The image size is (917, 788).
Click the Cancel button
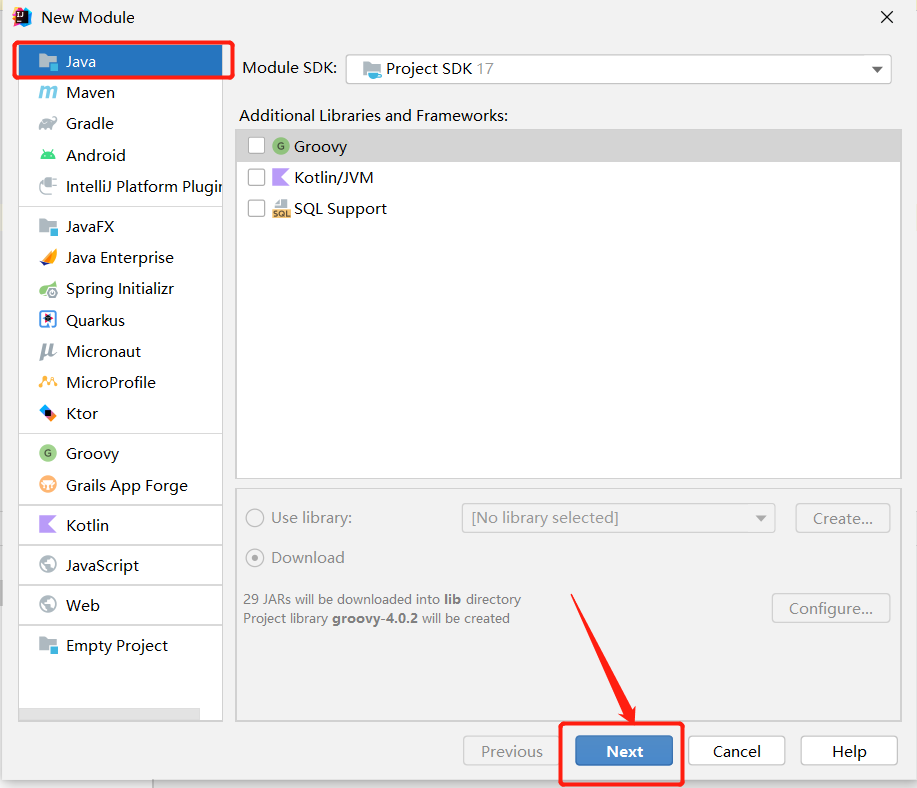[x=736, y=751]
